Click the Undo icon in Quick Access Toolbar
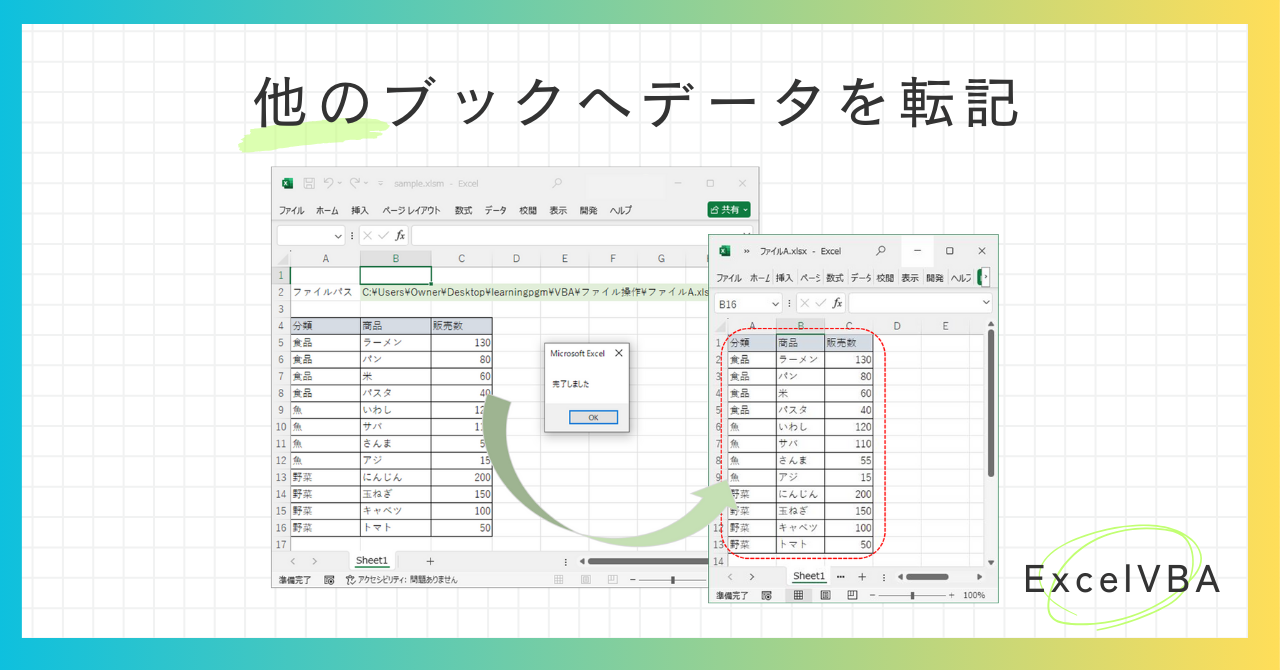Viewport: 1280px width, 670px height. (x=329, y=183)
